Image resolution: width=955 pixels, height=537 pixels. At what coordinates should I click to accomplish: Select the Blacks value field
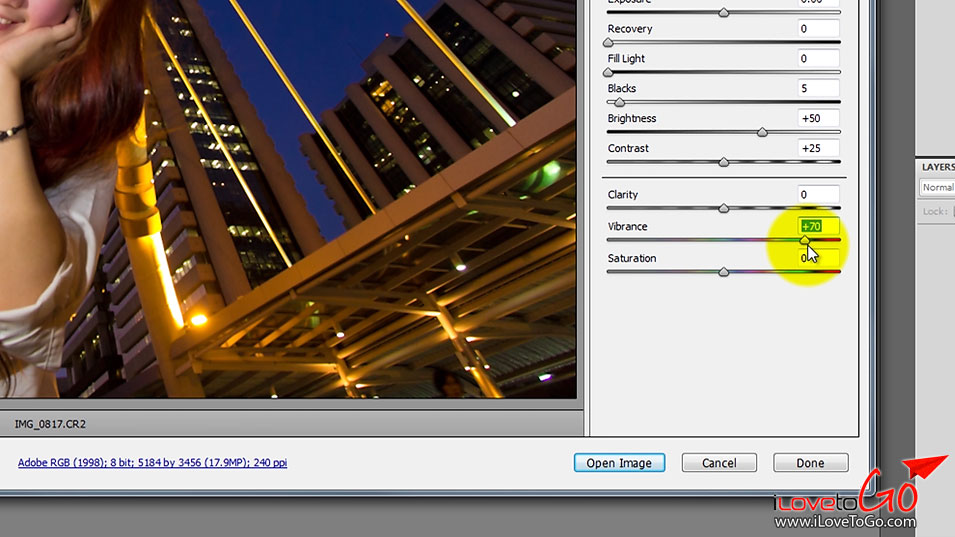coord(818,88)
